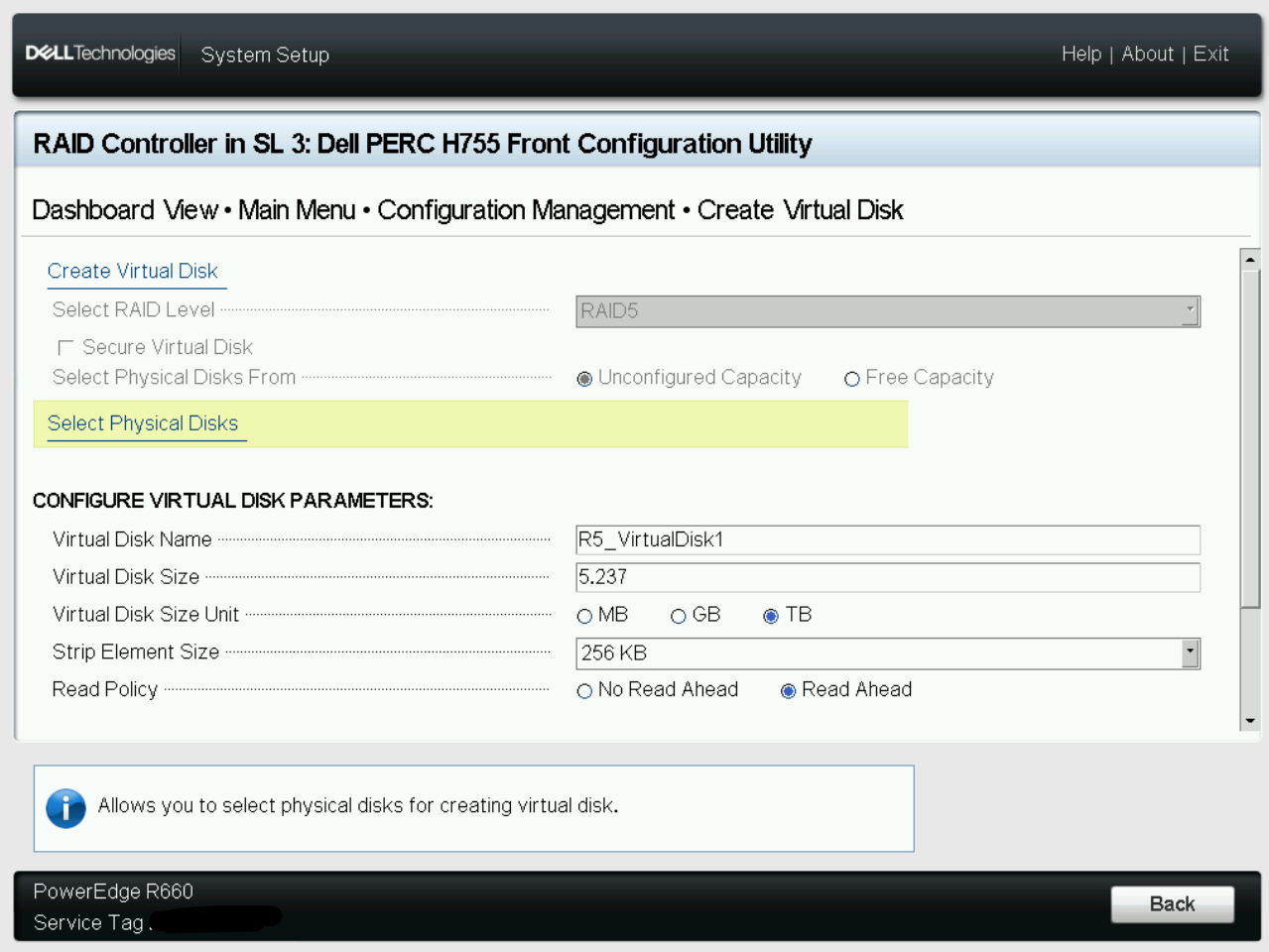Click the help description about physical disks
Viewport: 1269px width, 952px height.
pyautogui.click(x=358, y=805)
